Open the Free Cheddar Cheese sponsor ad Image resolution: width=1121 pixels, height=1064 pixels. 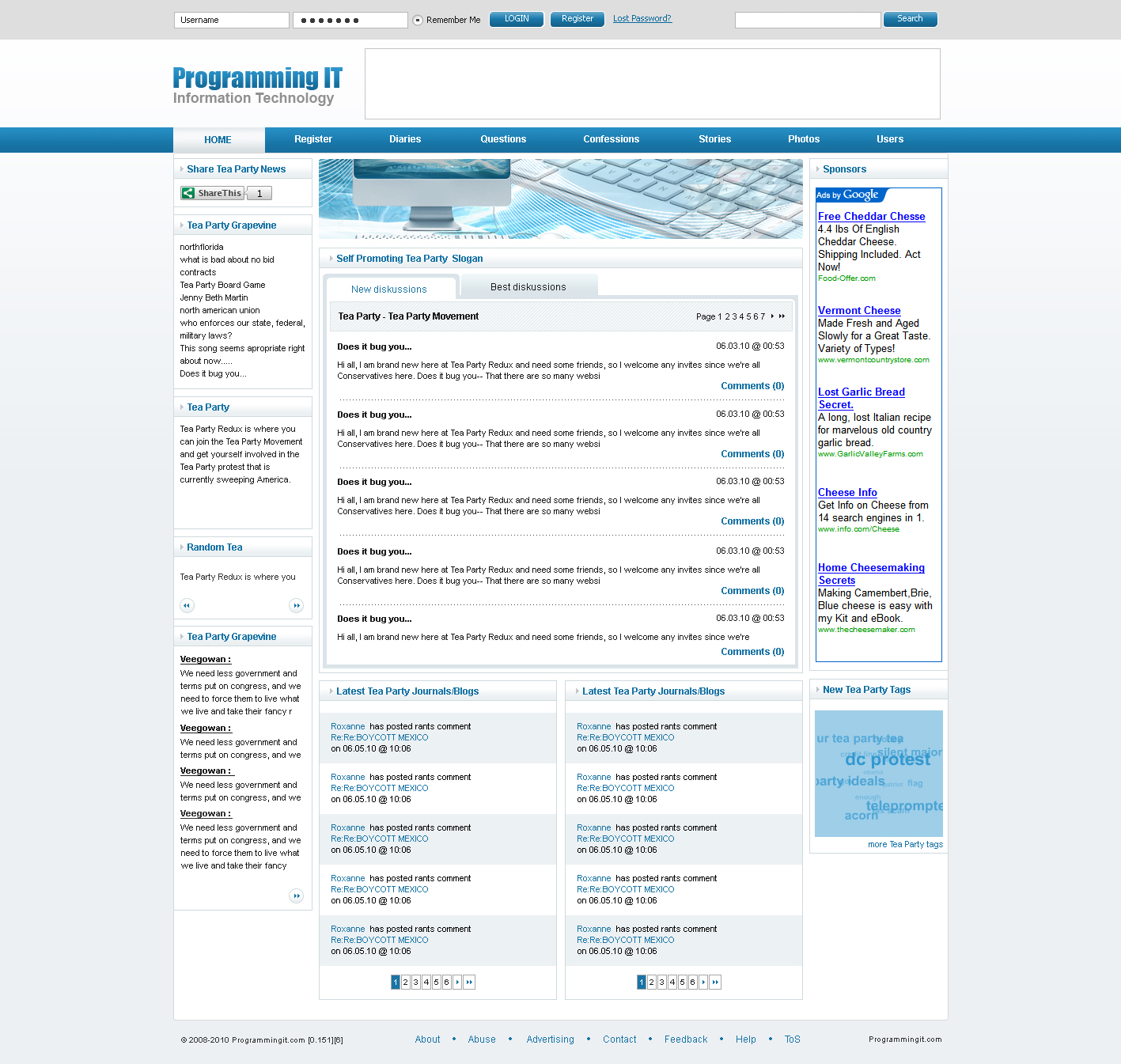tap(871, 216)
